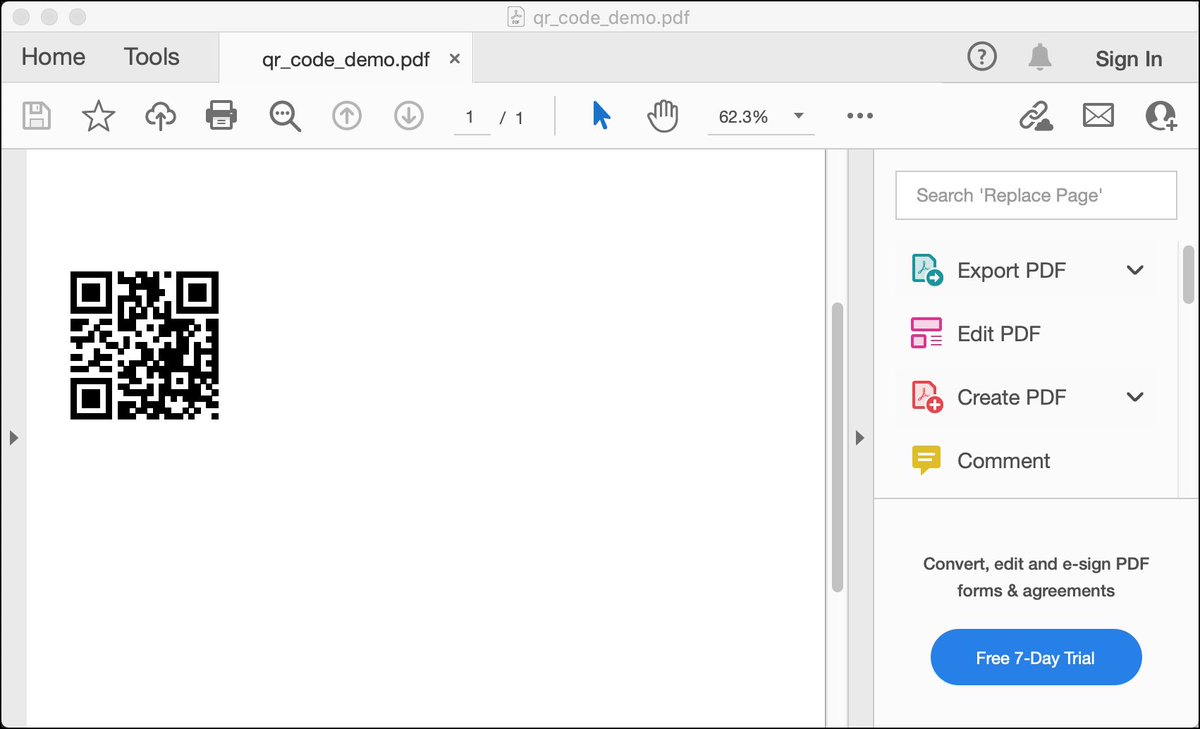Open more tools ellipsis menu
The height and width of the screenshot is (729, 1200).
coord(860,116)
